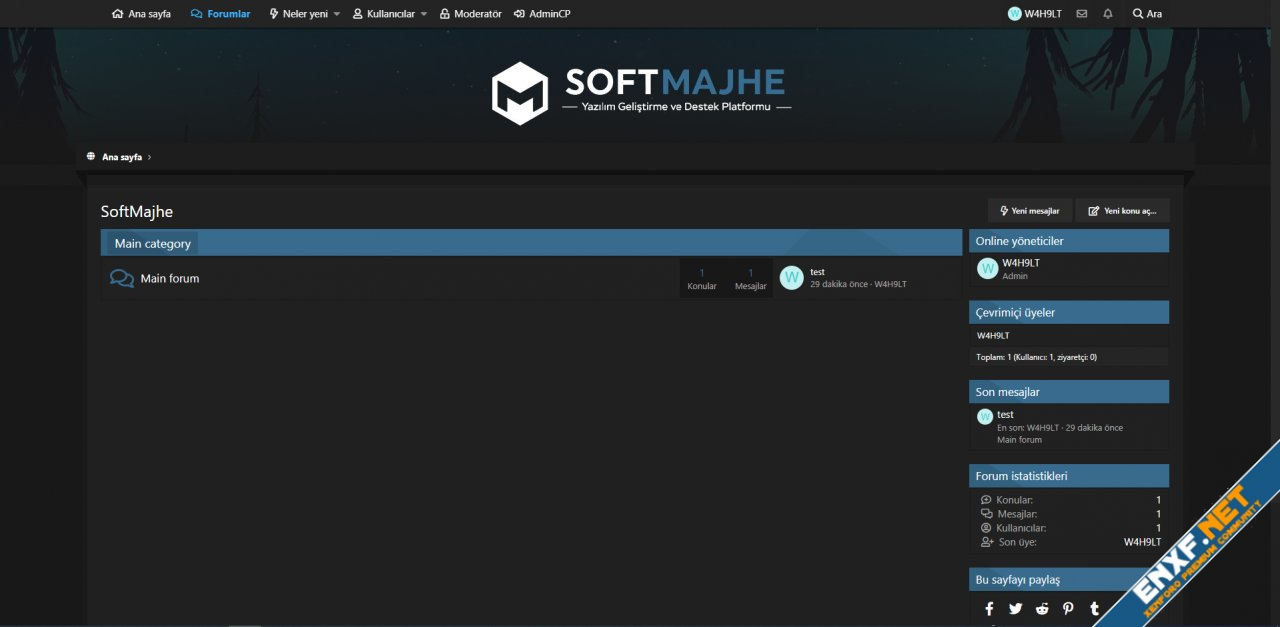
Task: Click the Mesajlar stat icon
Action: coord(987,514)
